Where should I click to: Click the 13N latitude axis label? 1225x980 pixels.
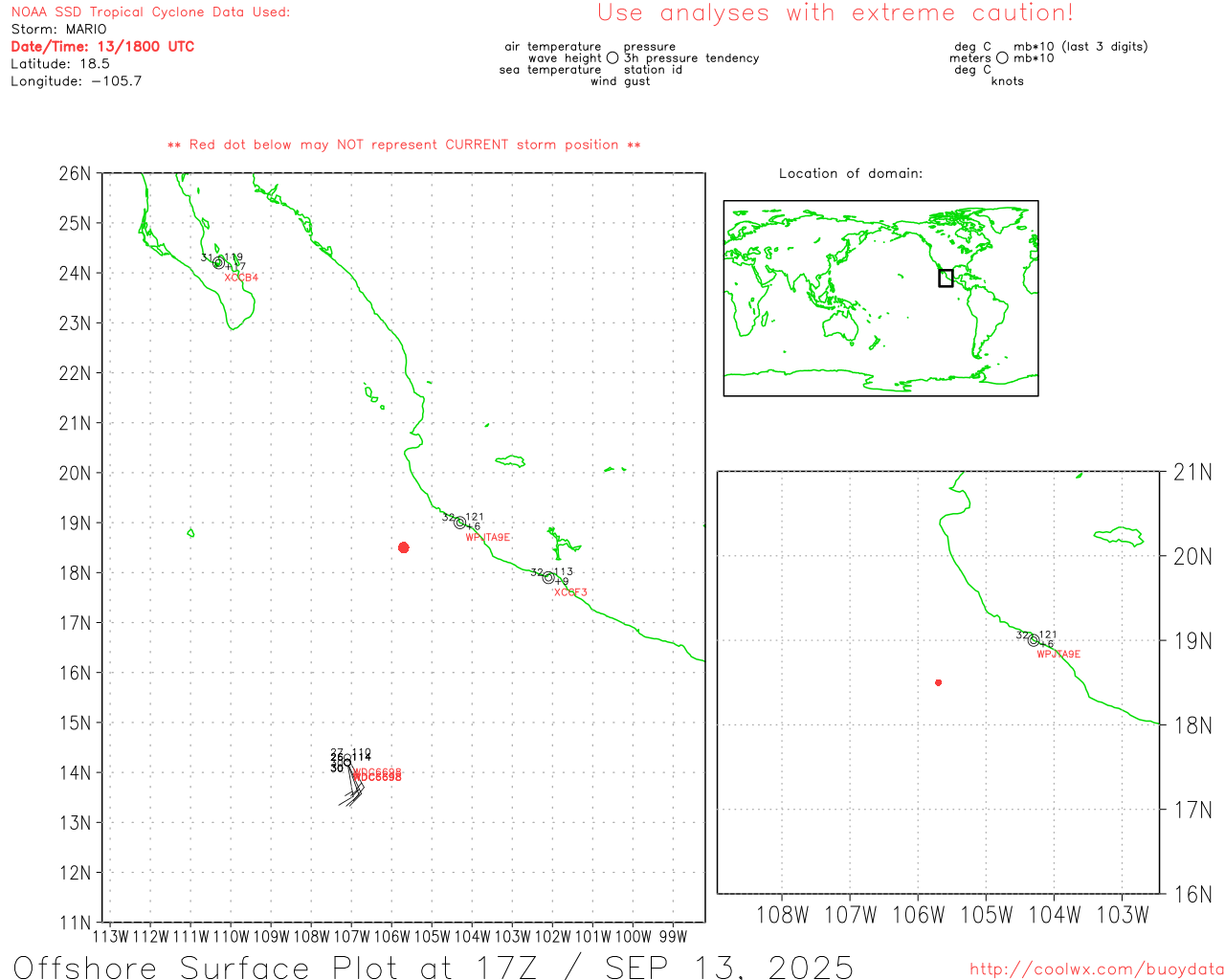click(x=76, y=823)
